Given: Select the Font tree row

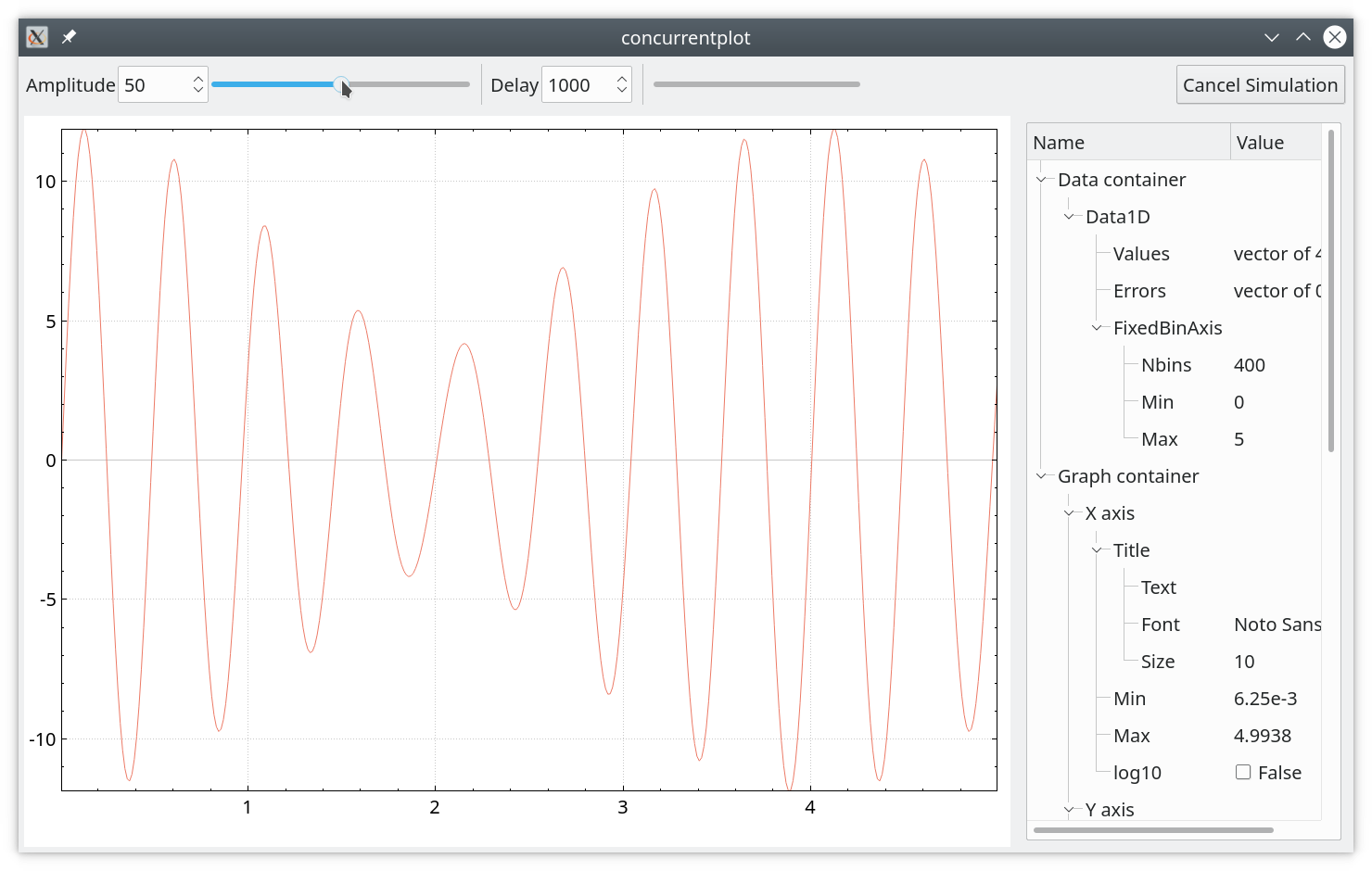Looking at the screenshot, I should [x=1175, y=625].
